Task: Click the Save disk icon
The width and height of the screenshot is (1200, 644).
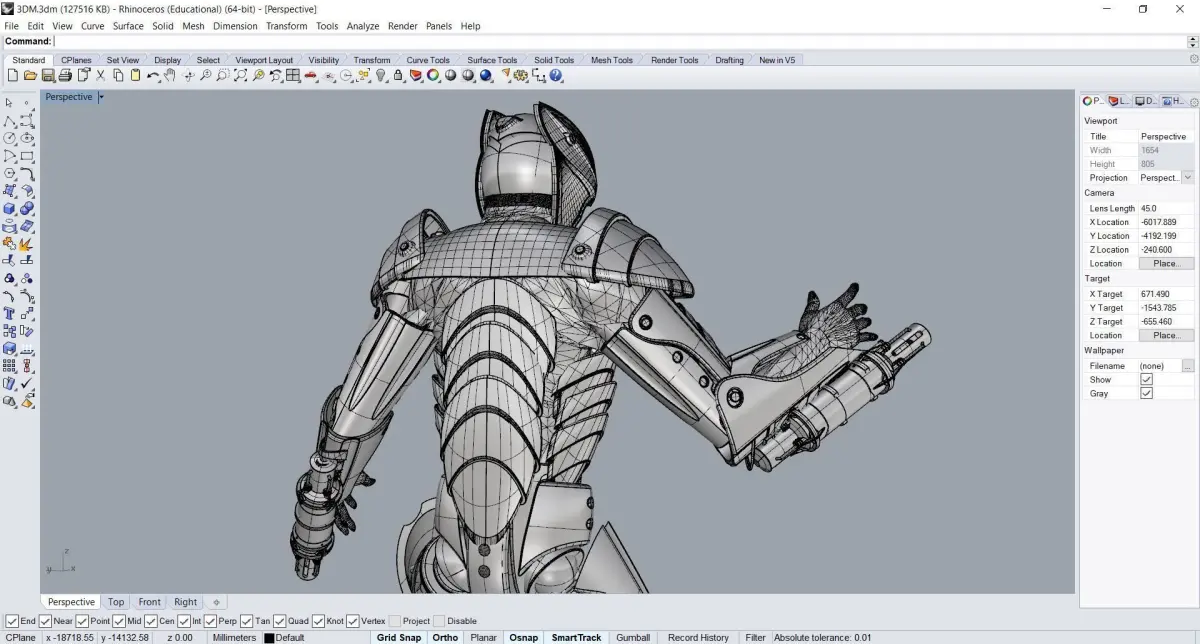Action: (x=47, y=76)
